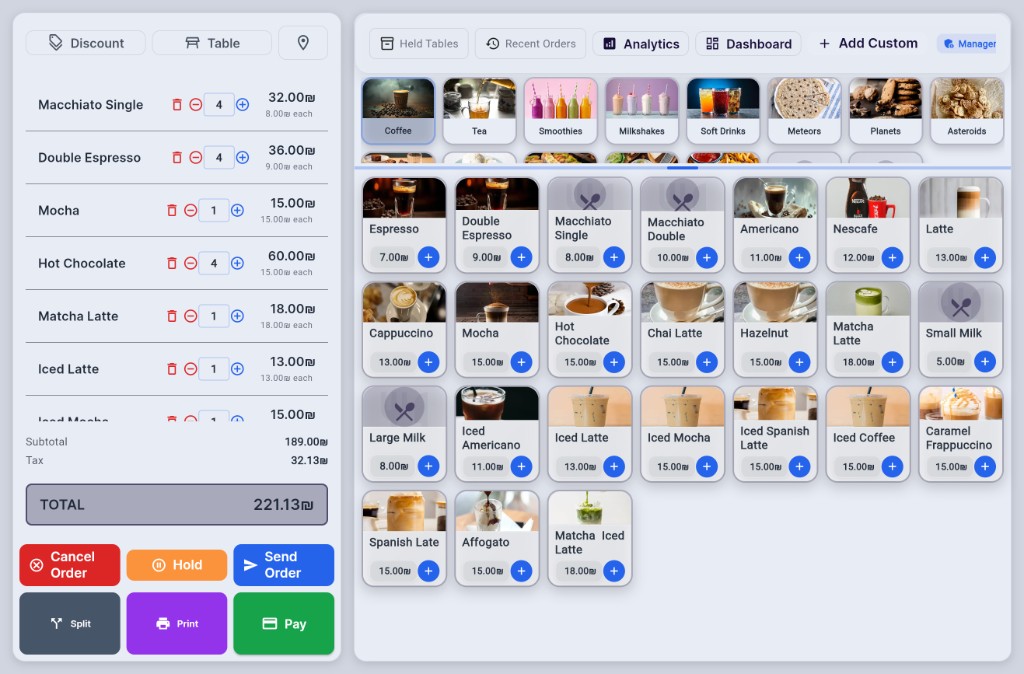
Task: Reduce Mocha quantity by one
Action: pos(190,210)
